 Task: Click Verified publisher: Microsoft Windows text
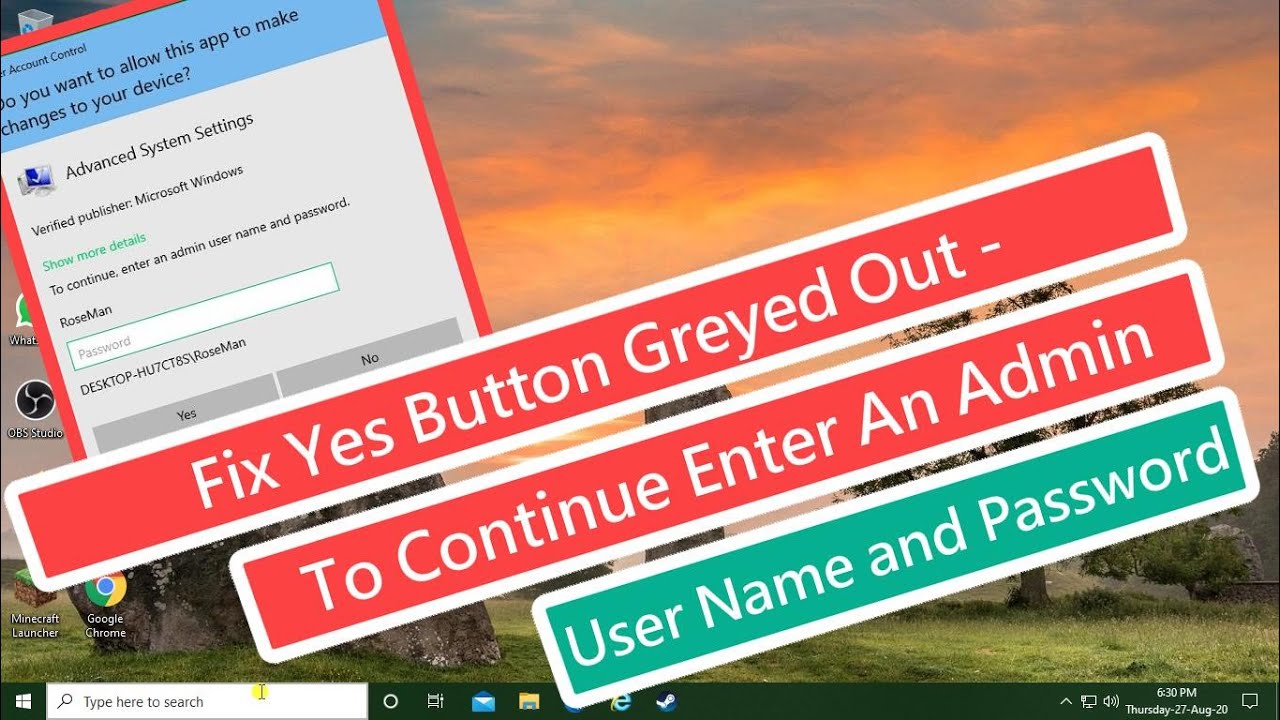point(137,201)
